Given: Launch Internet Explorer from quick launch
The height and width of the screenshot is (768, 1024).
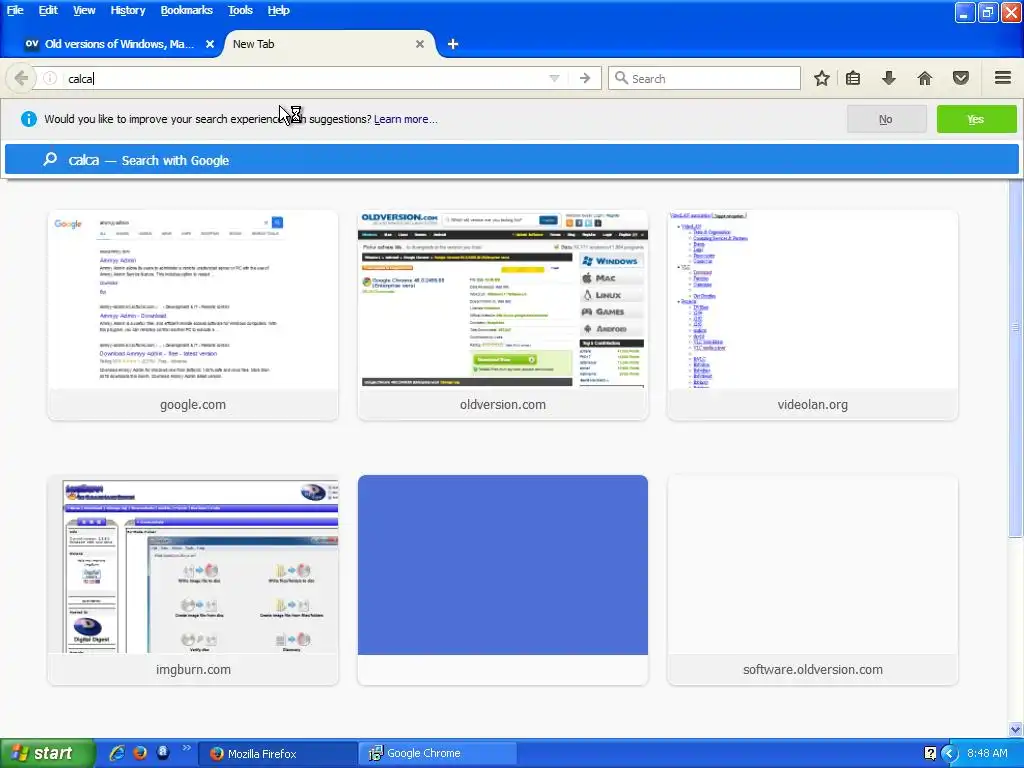Looking at the screenshot, I should click(117, 753).
